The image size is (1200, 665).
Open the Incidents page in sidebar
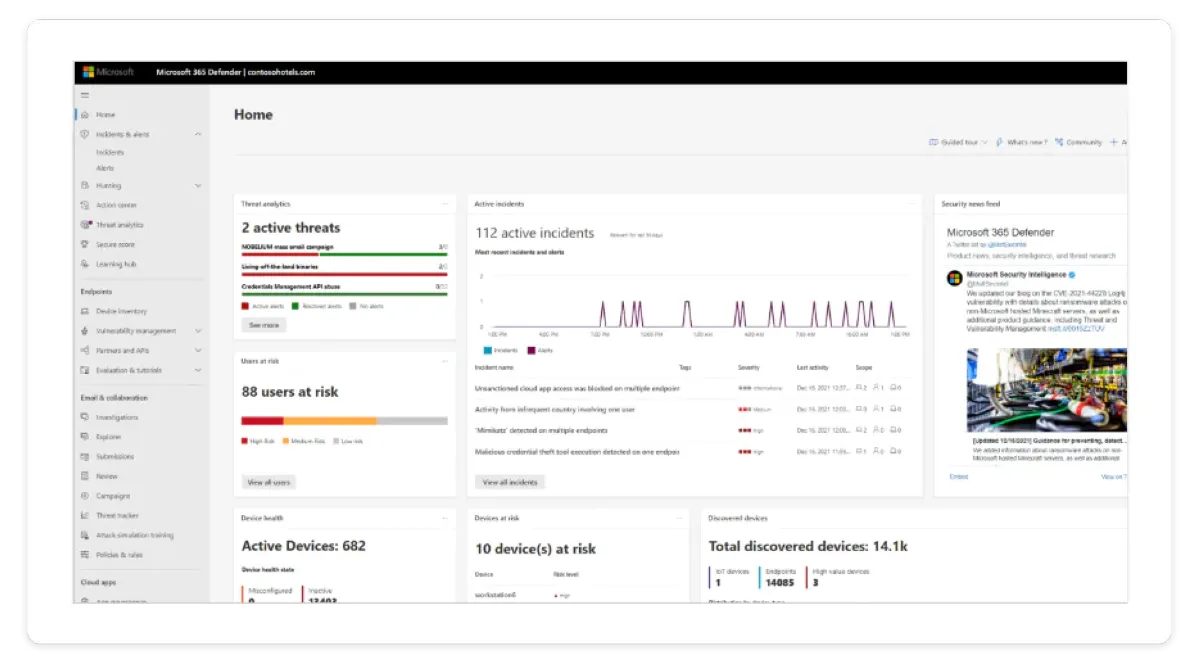(110, 153)
